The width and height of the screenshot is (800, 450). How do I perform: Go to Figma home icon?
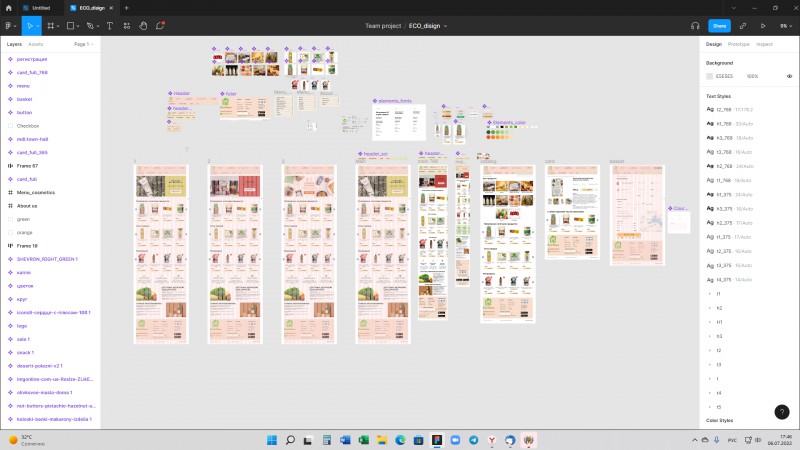8,8
